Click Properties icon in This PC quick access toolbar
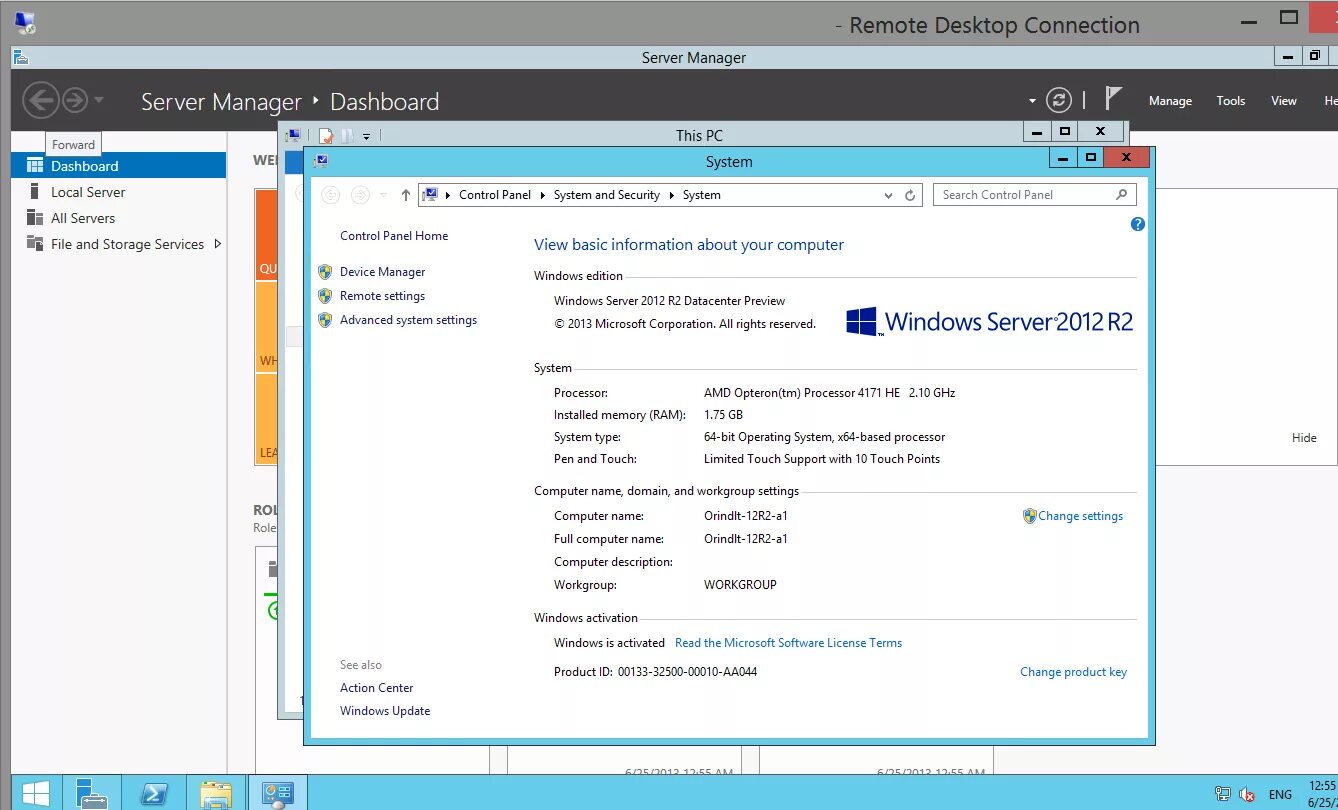The height and width of the screenshot is (810, 1338). 325,135
